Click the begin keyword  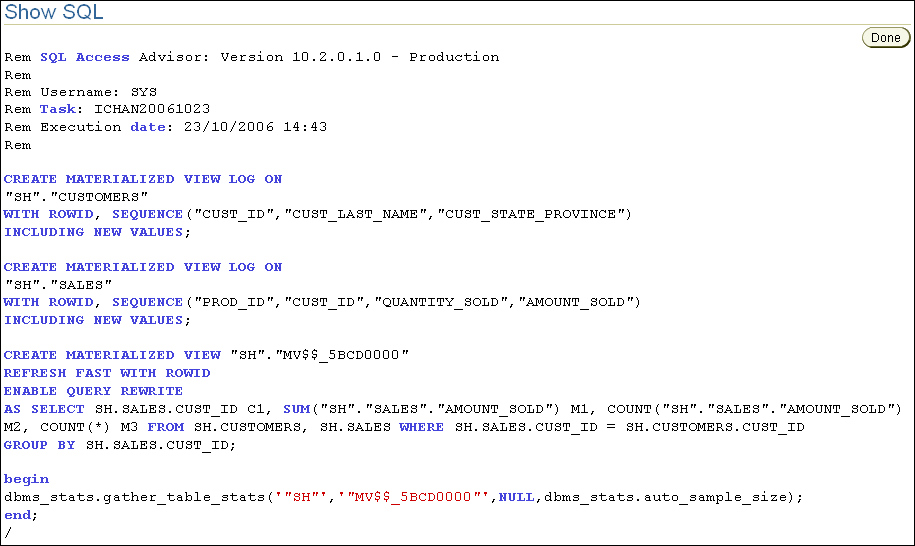pyautogui.click(x=26, y=479)
